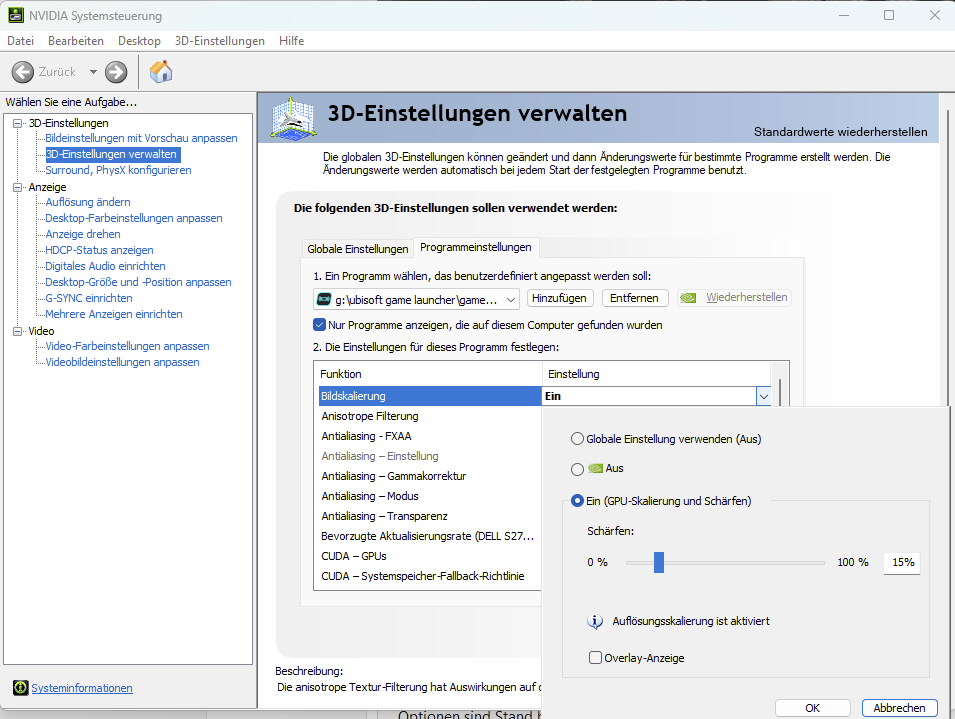Open the Systeminformationen link
The image size is (955, 719).
point(82,688)
